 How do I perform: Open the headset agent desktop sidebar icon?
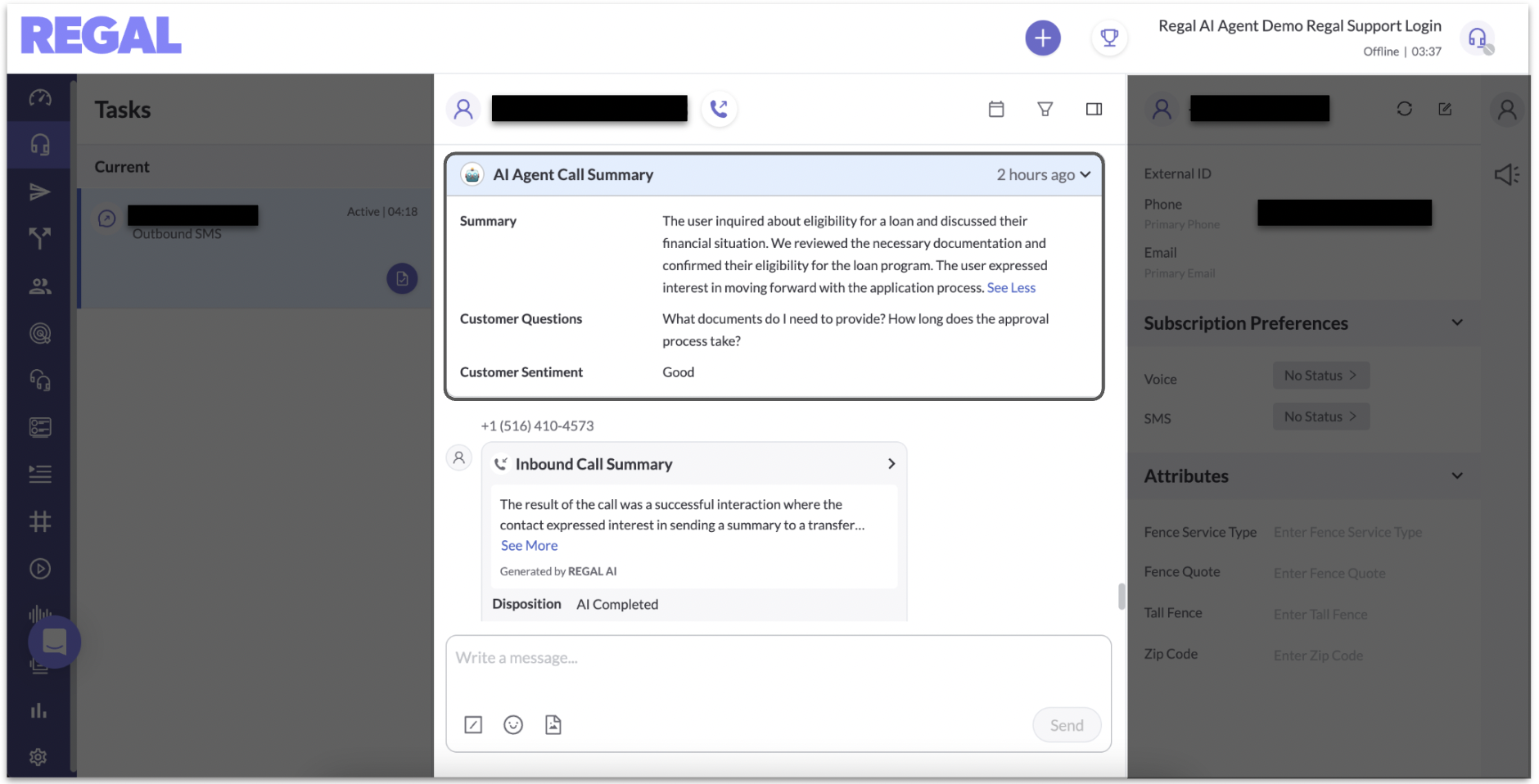pos(40,145)
